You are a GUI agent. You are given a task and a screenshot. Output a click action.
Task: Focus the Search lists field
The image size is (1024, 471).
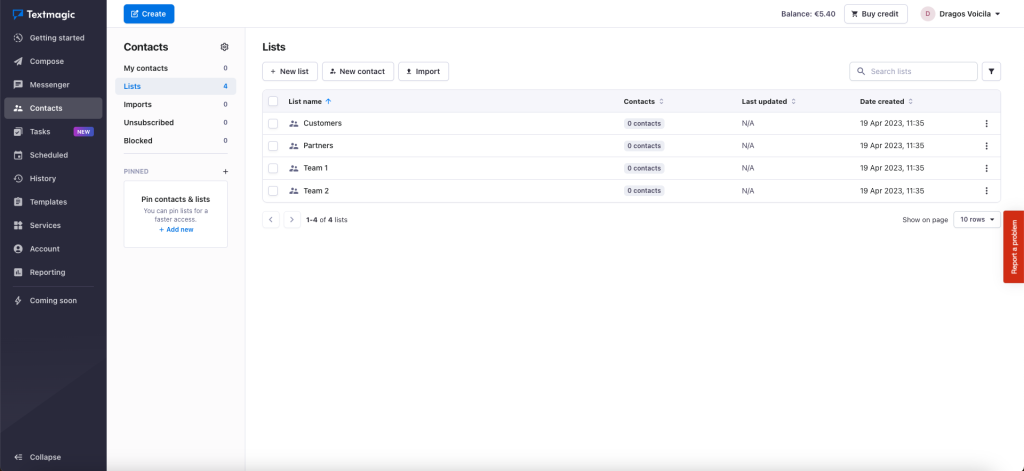[x=913, y=71]
